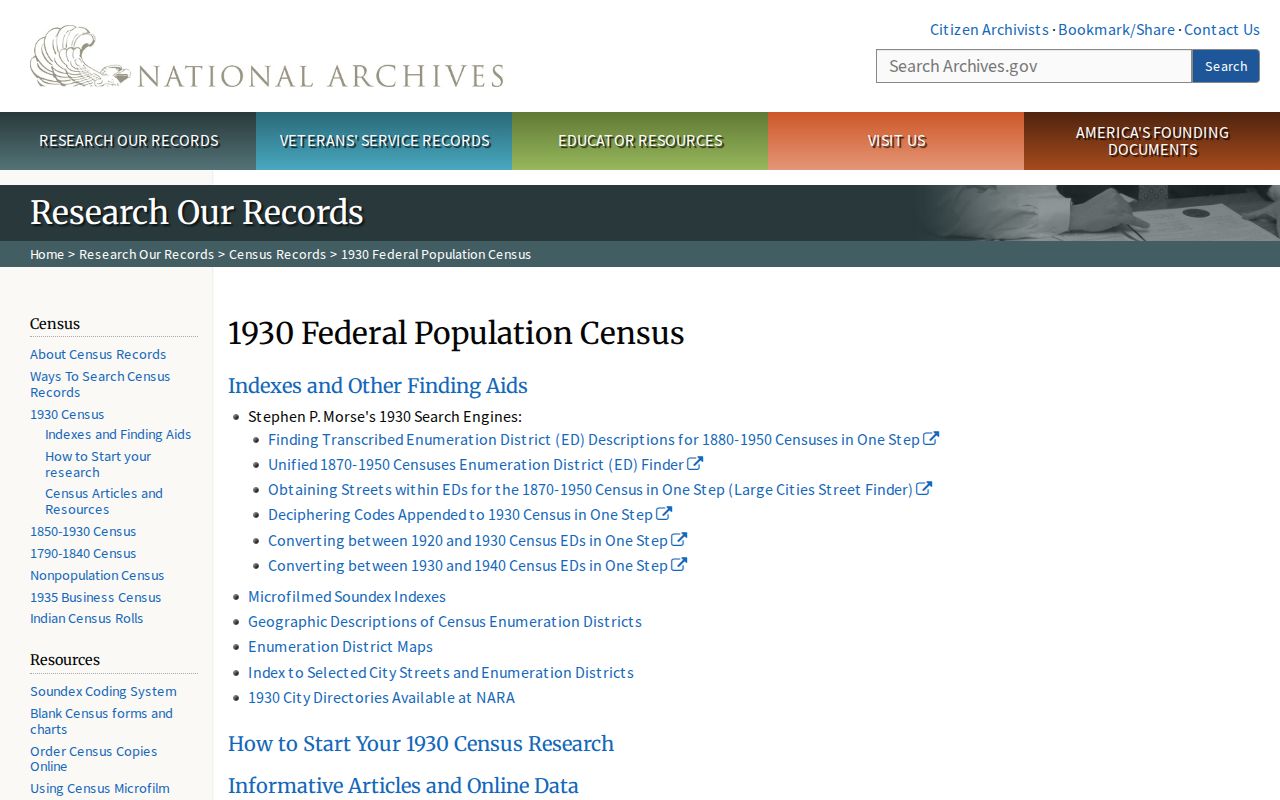The image size is (1280, 800).
Task: Go to Home in breadcrumb
Action: coord(47,254)
